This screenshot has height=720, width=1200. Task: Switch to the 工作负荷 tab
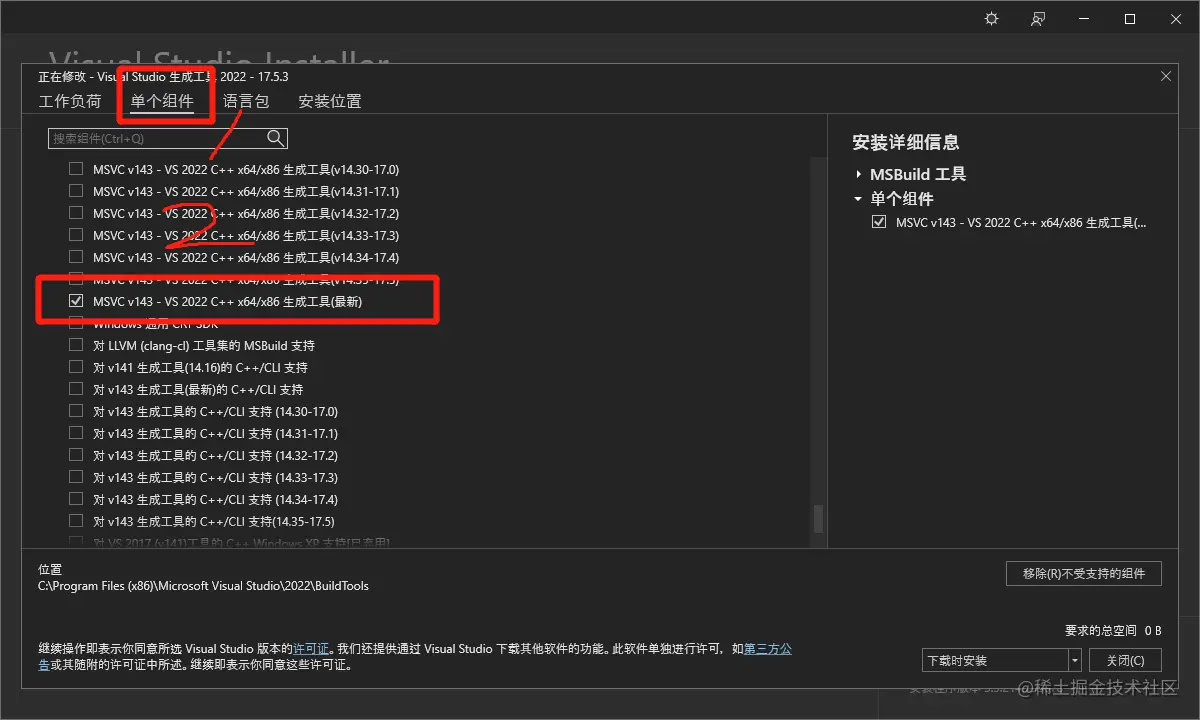(70, 101)
